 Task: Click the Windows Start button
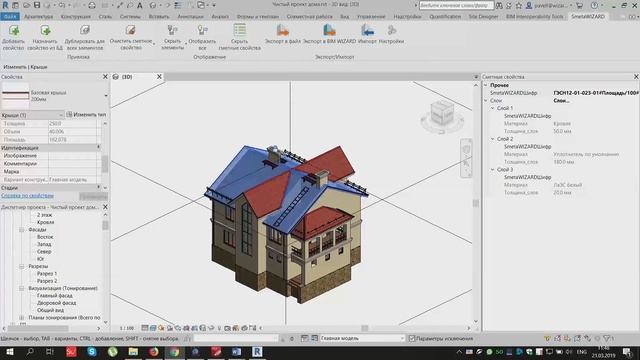click(9, 352)
